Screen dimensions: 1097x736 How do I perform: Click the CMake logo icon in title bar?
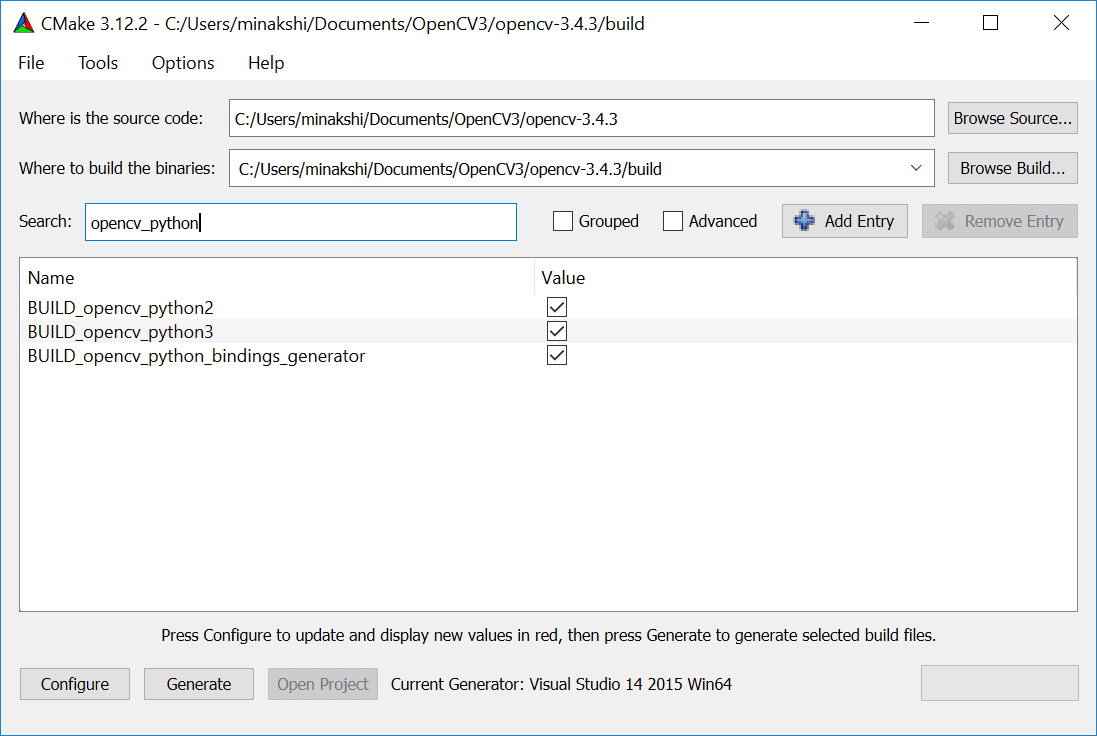tap(24, 23)
